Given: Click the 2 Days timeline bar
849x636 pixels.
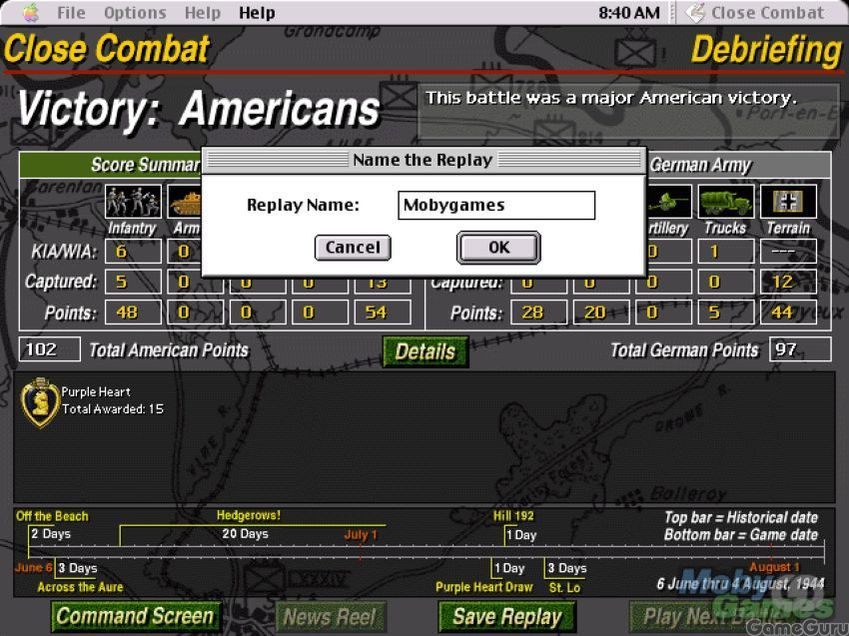Looking at the screenshot, I should click(x=51, y=534).
